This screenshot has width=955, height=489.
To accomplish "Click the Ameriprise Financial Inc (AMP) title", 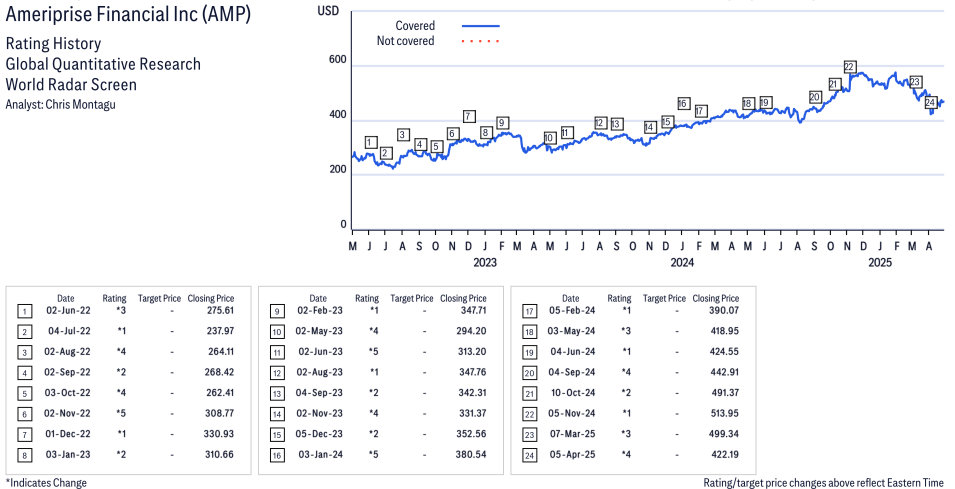I will click(x=129, y=13).
